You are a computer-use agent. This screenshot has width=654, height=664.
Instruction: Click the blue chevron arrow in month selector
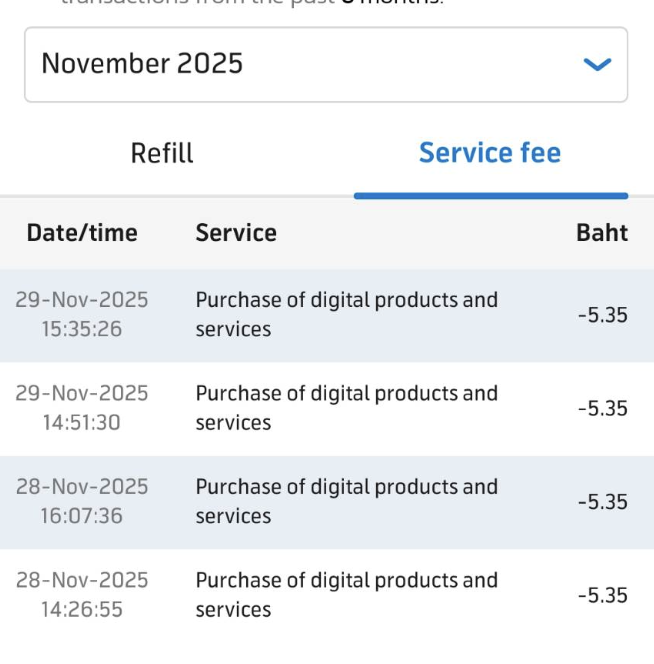(x=597, y=65)
